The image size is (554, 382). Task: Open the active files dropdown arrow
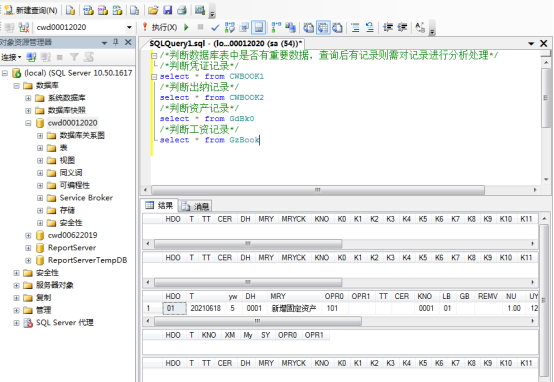click(531, 43)
